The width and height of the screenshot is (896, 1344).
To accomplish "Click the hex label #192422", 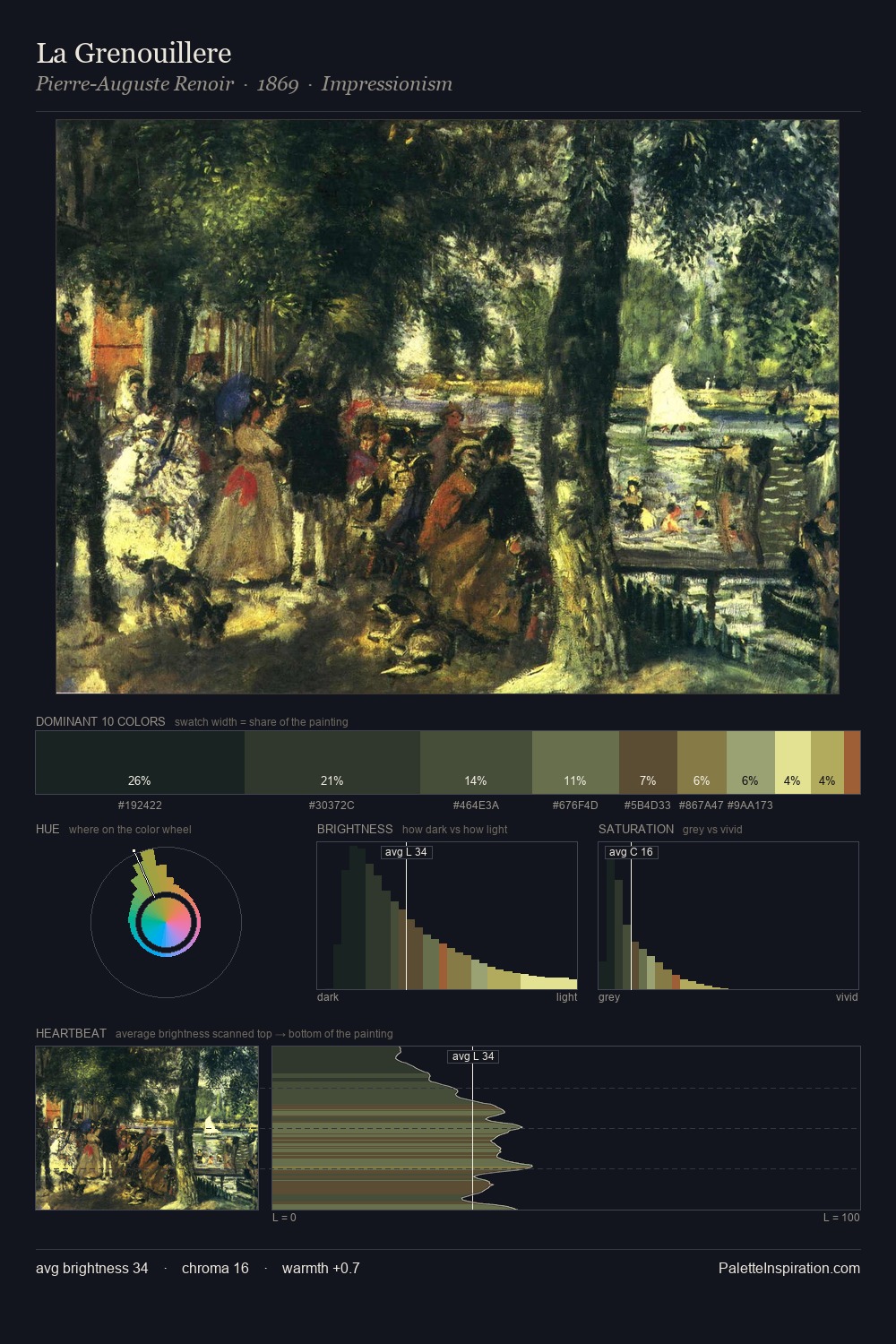I will pyautogui.click(x=140, y=806).
